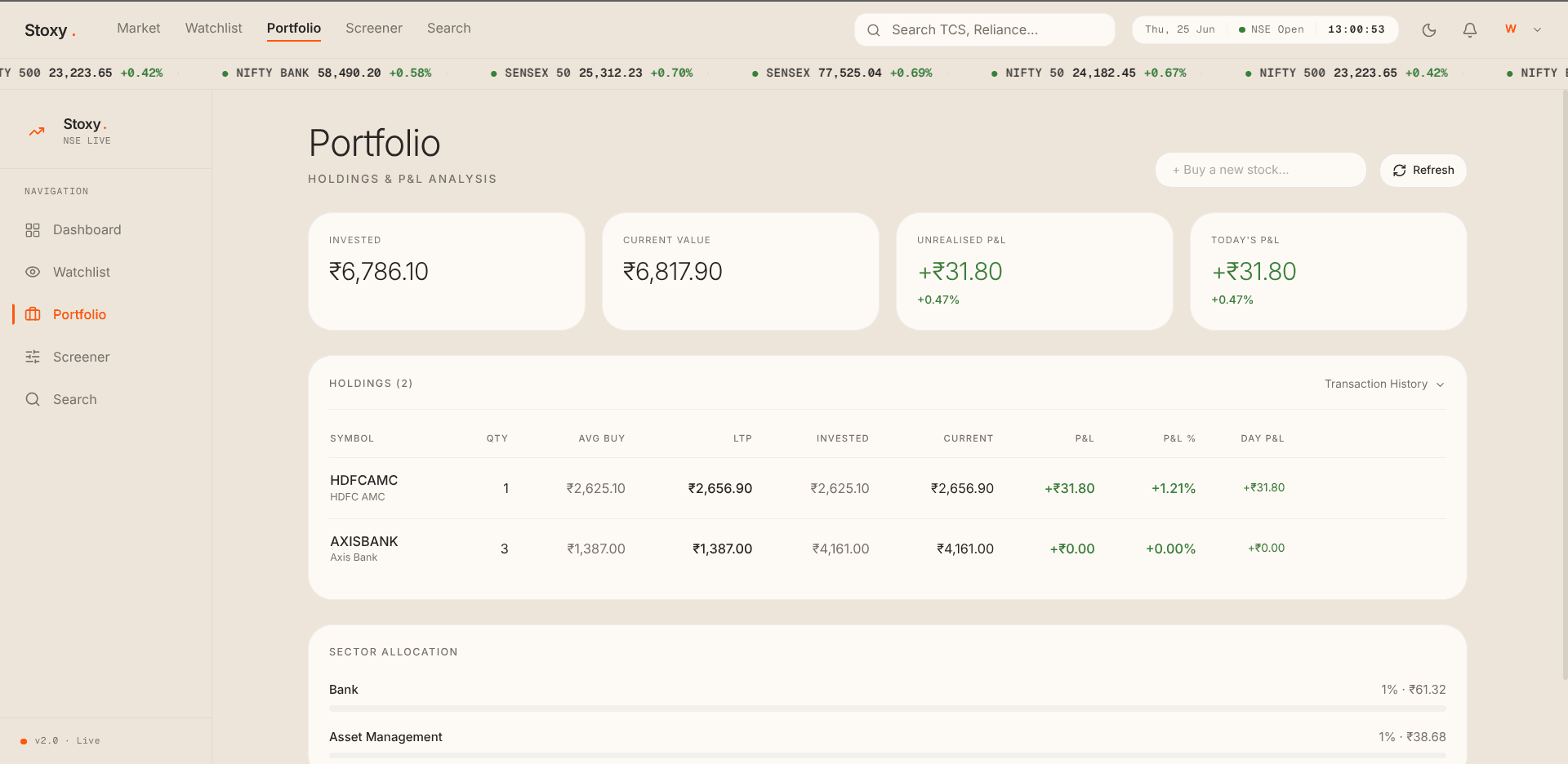1568x764 pixels.
Task: Toggle dark mode with the moon icon
Action: 1429,30
